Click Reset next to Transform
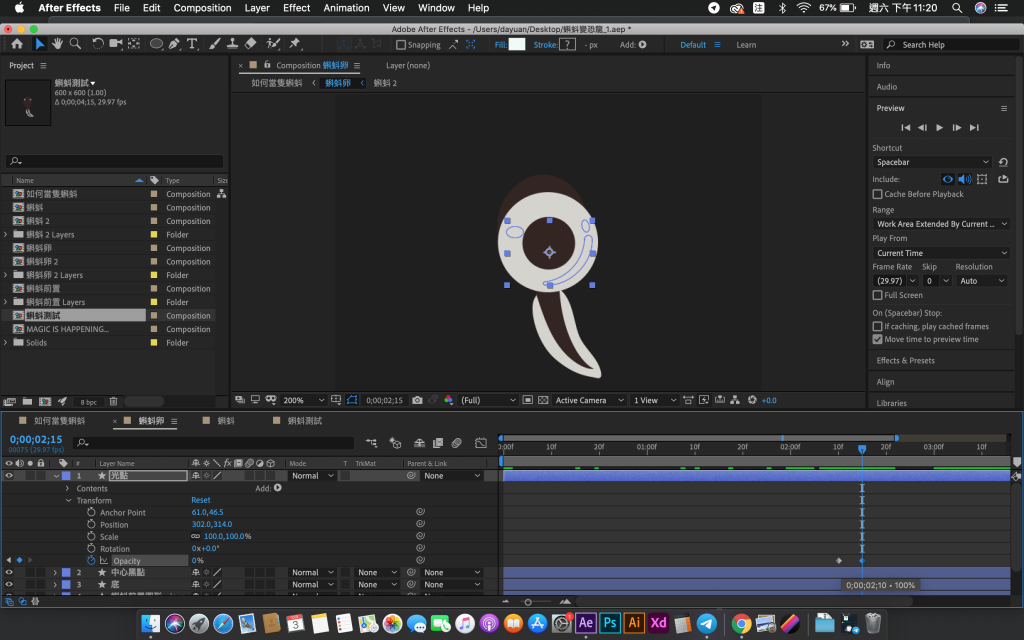The image size is (1024, 640). tap(200, 501)
